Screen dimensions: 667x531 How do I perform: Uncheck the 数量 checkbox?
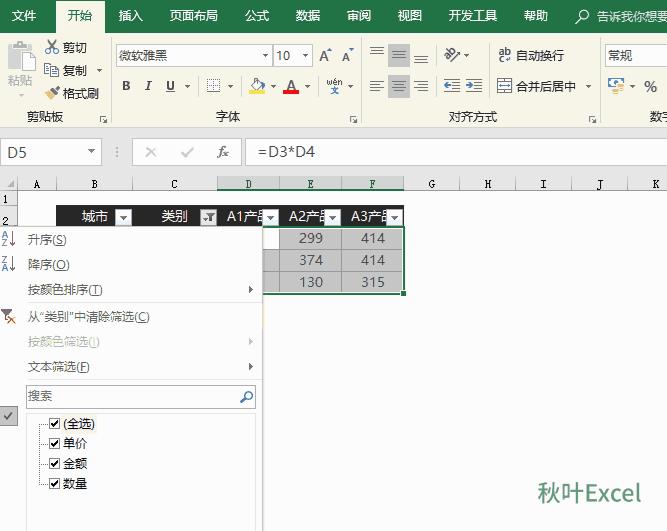[54, 483]
